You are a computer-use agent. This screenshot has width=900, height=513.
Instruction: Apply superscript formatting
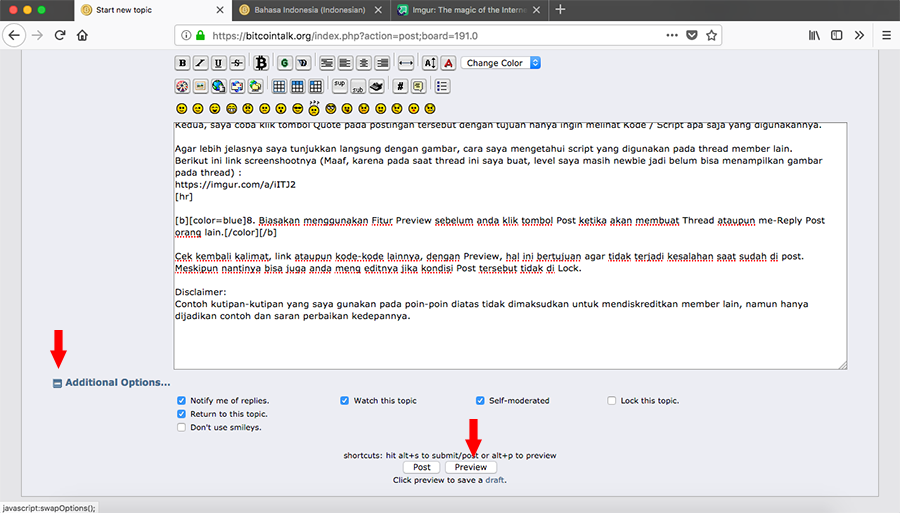(339, 87)
